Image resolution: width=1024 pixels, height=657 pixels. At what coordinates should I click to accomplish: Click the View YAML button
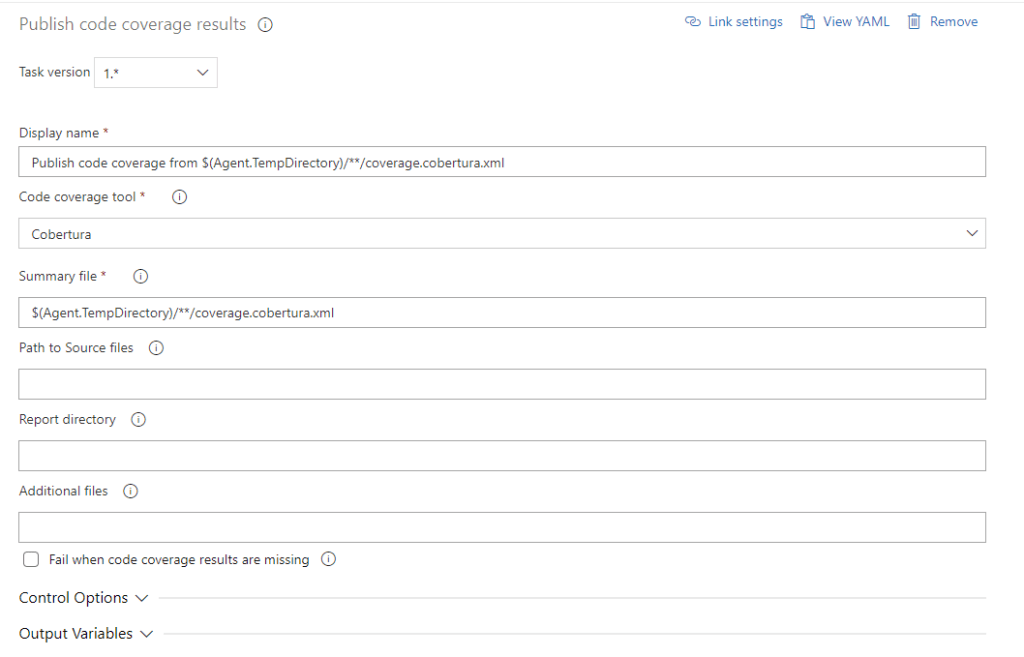click(x=845, y=22)
